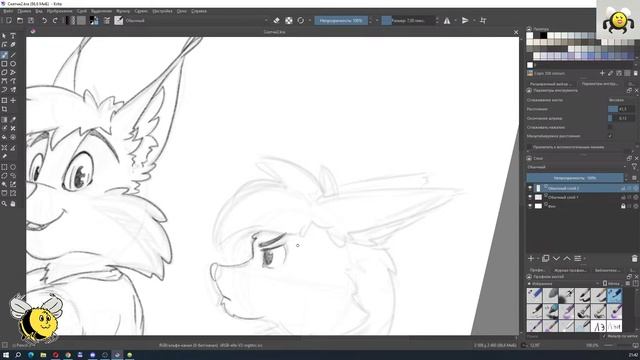Redo the last undone action

[x=55, y=20]
